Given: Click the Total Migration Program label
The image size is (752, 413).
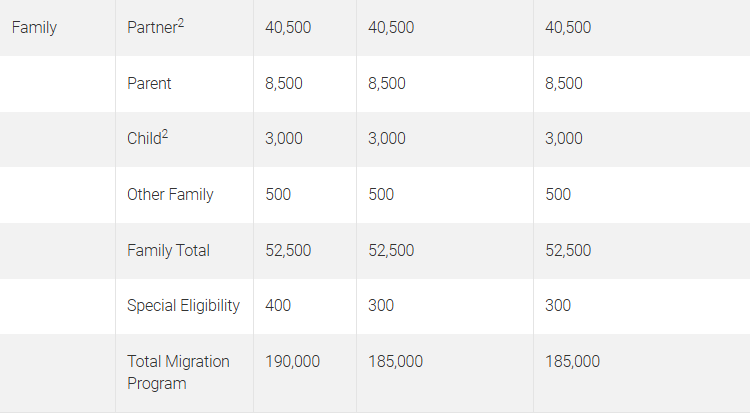Looking at the screenshot, I should coord(178,372).
